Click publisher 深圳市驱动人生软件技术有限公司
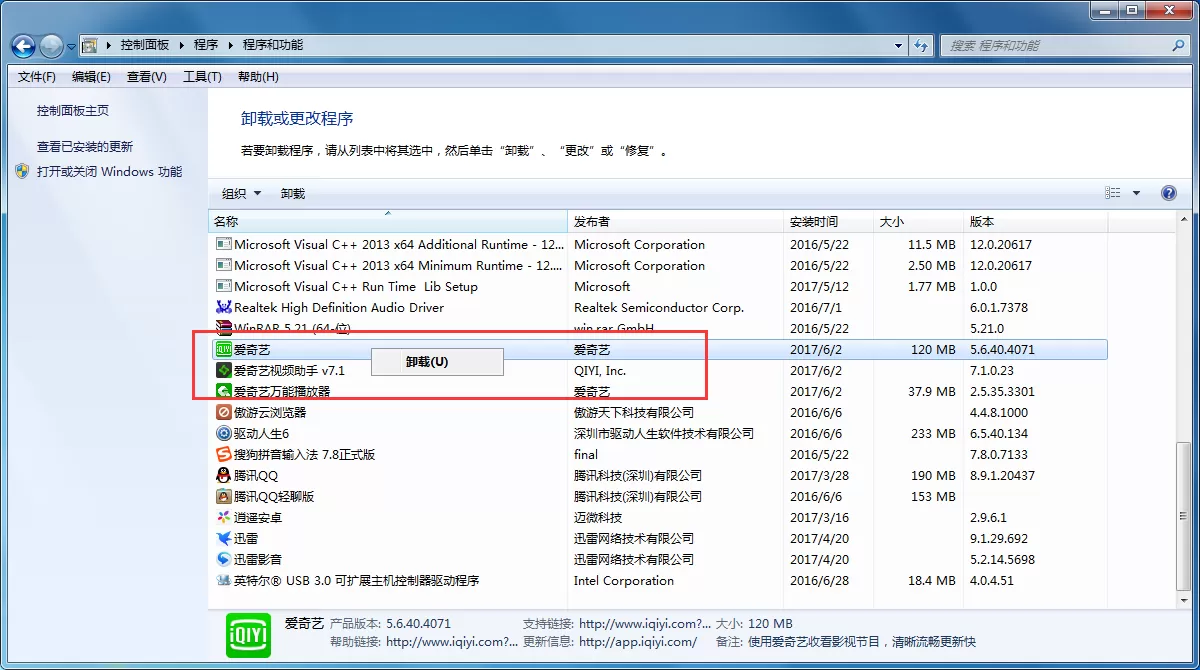 pos(664,434)
